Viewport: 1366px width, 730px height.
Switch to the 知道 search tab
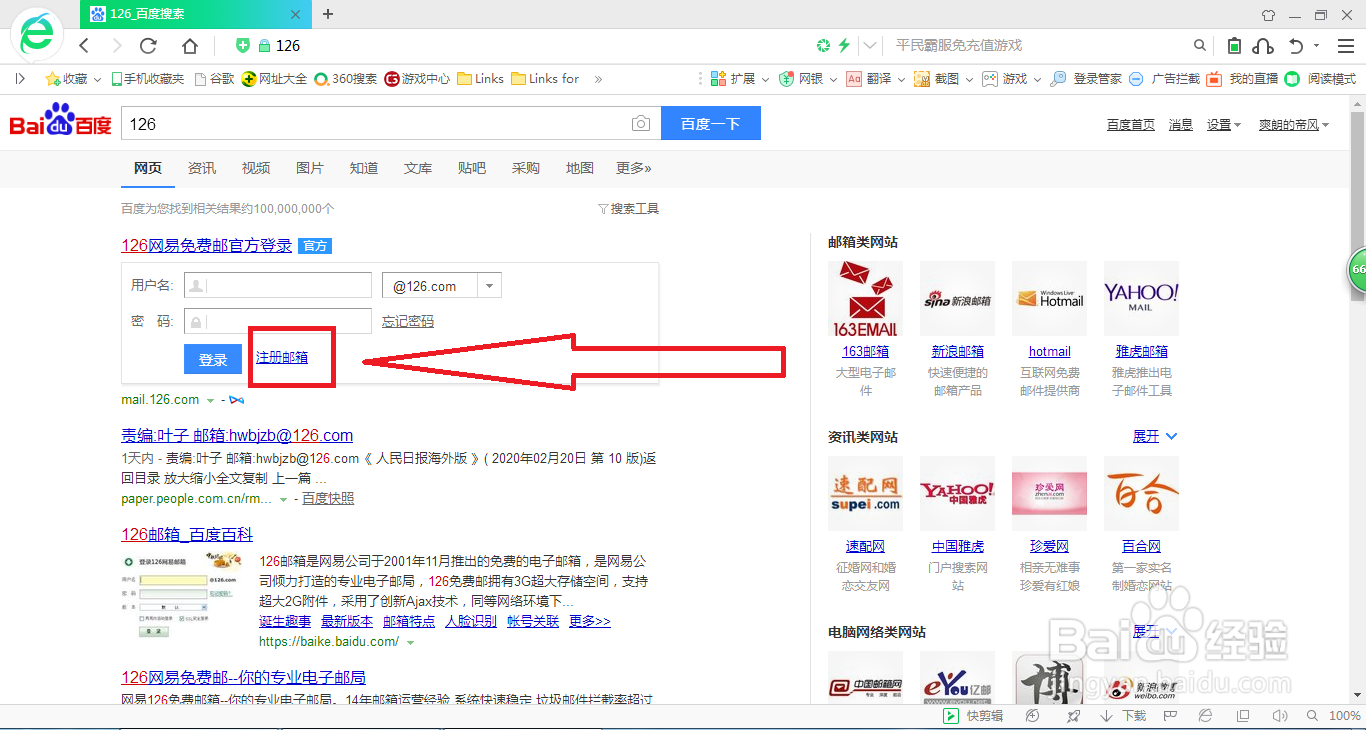pos(364,168)
